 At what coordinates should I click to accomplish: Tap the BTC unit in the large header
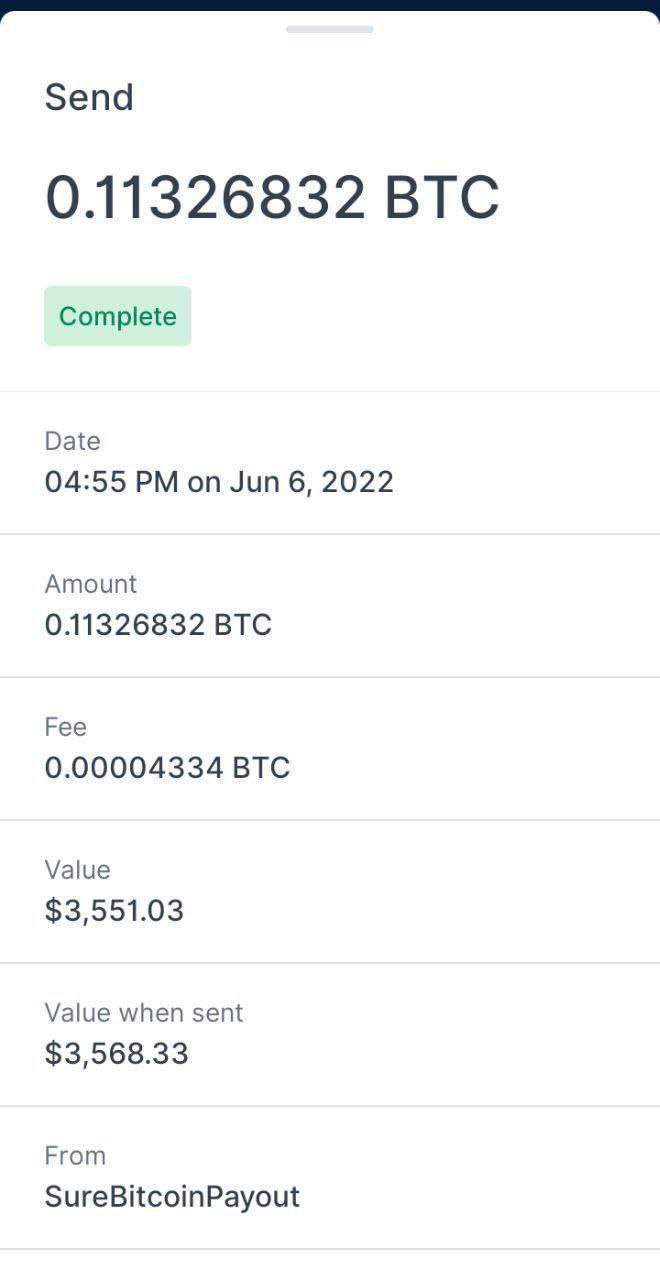pos(441,198)
